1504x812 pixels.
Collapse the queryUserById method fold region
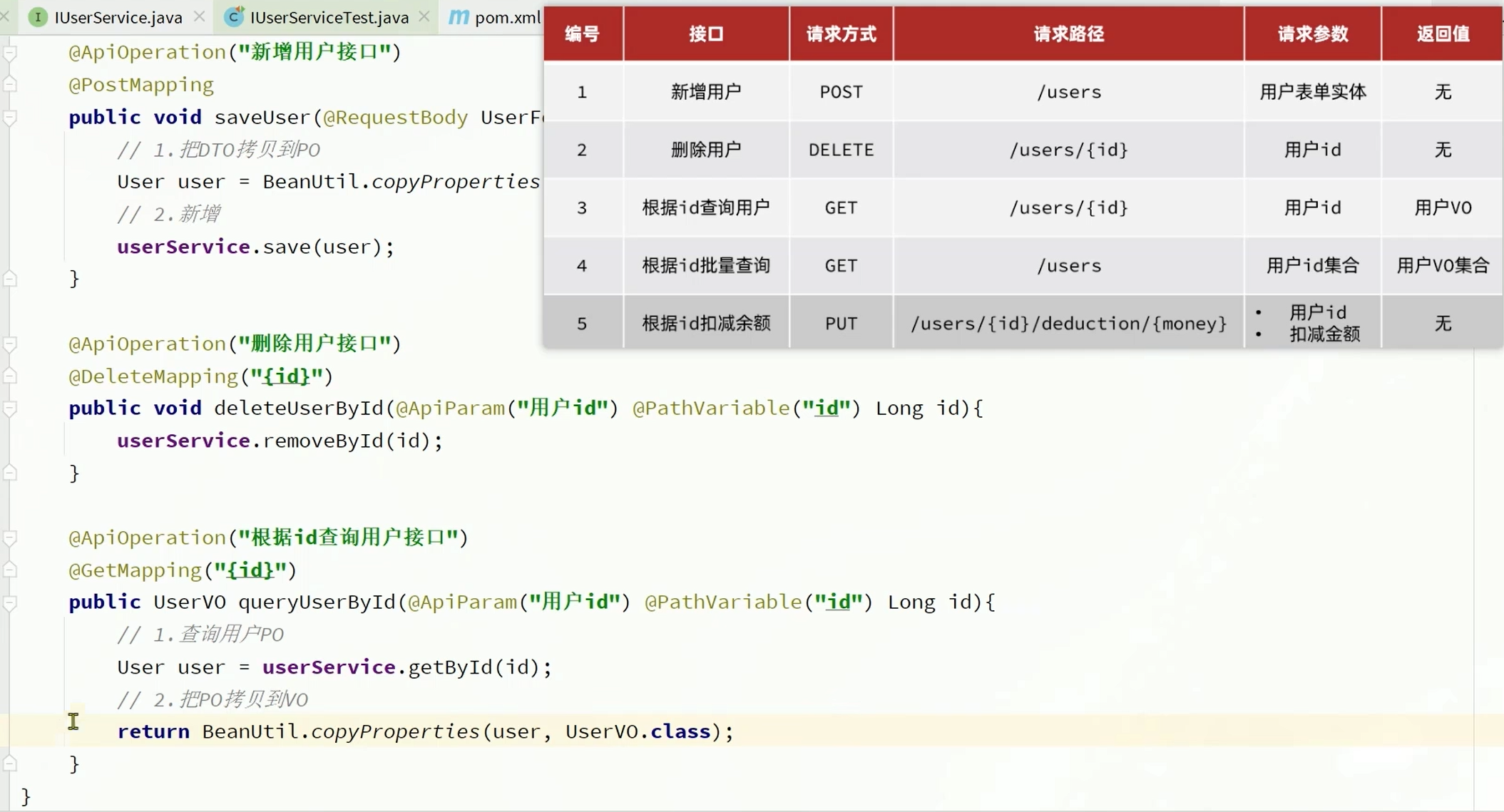10,602
